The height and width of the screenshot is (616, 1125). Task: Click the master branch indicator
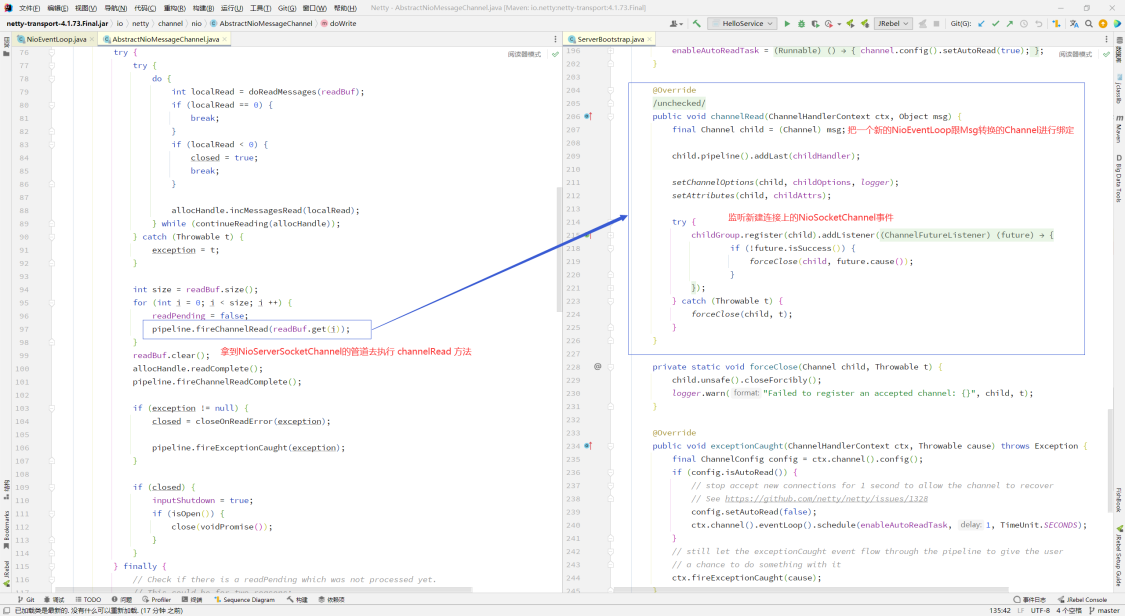click(1104, 611)
